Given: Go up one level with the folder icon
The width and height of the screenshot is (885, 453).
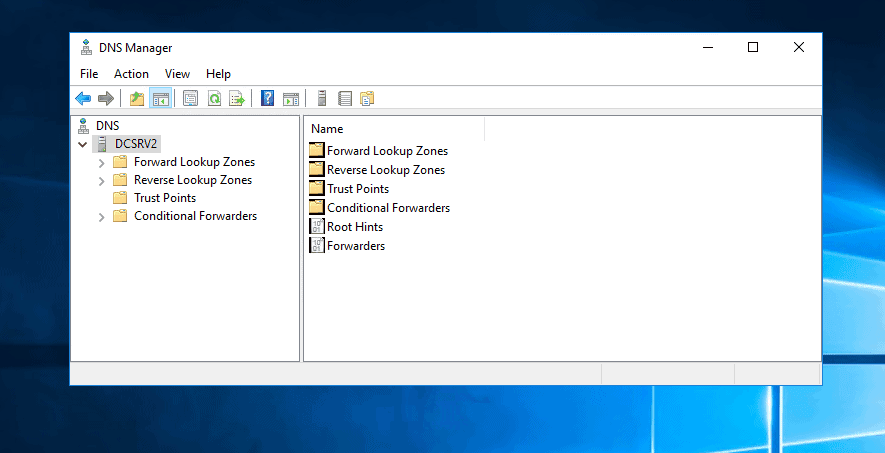Looking at the screenshot, I should coord(137,99).
